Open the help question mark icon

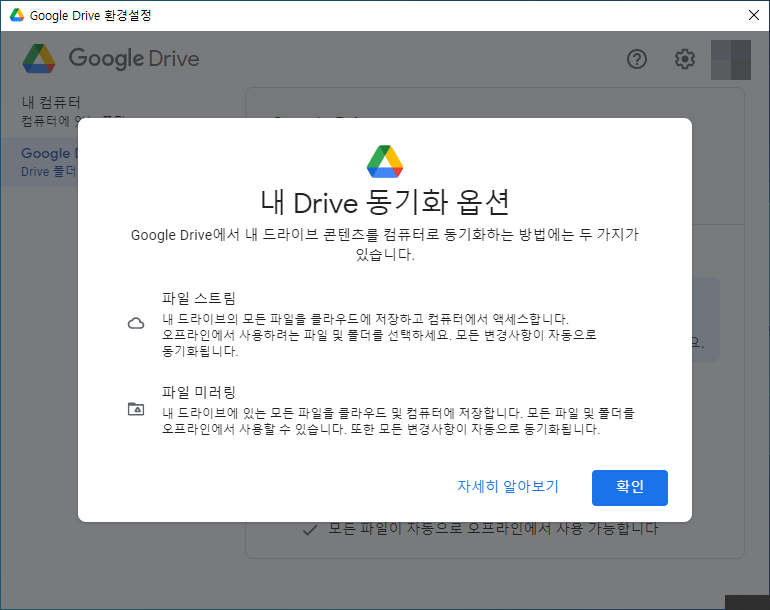637,59
